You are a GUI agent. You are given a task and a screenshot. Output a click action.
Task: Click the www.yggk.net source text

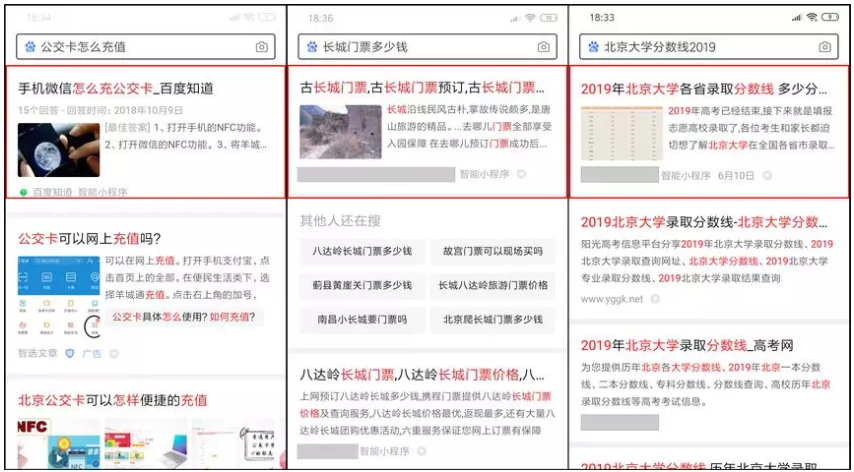coord(612,299)
